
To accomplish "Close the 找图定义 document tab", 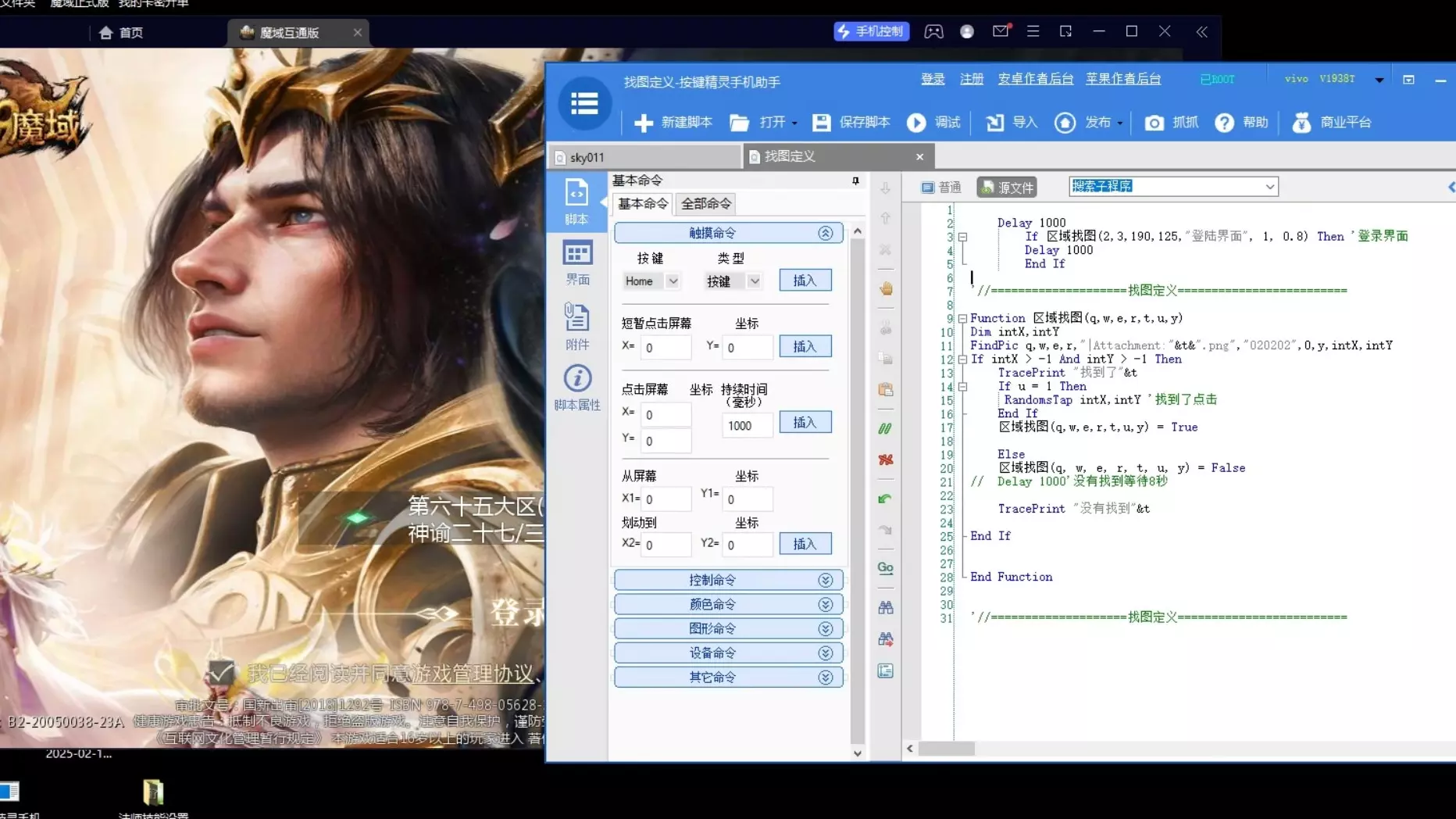I will point(920,157).
